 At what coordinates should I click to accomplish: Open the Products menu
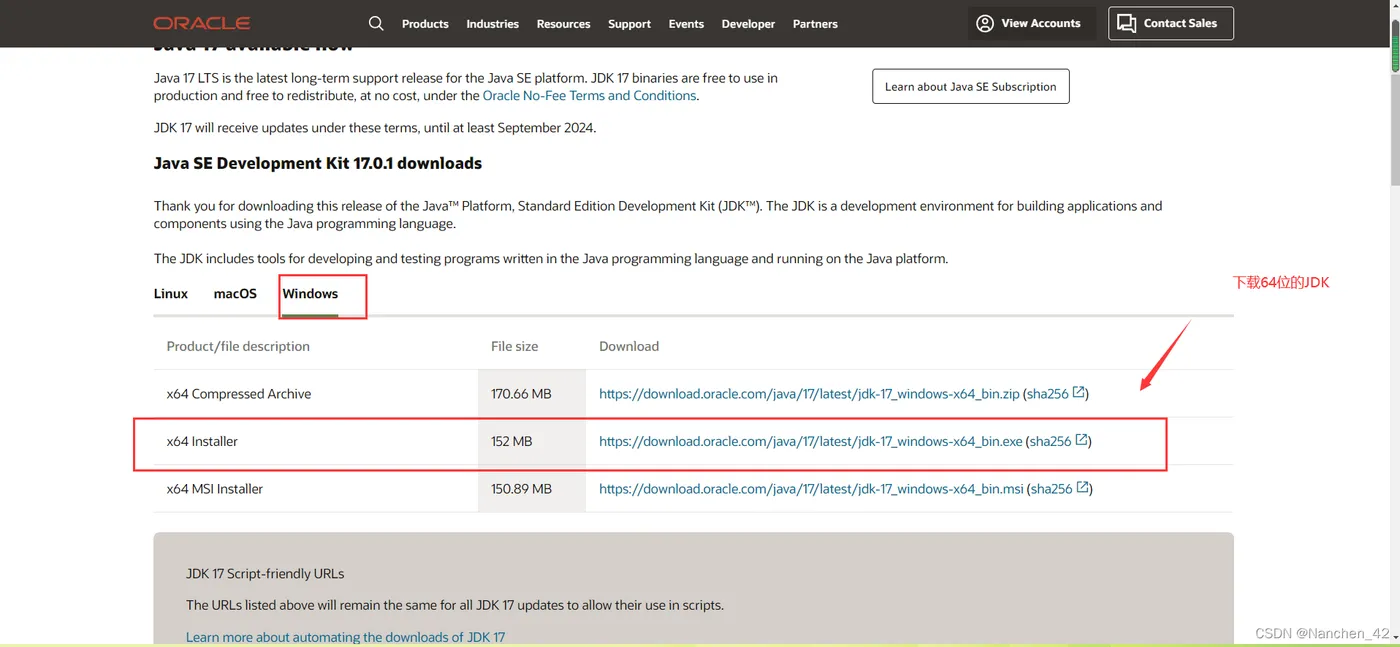click(x=425, y=24)
